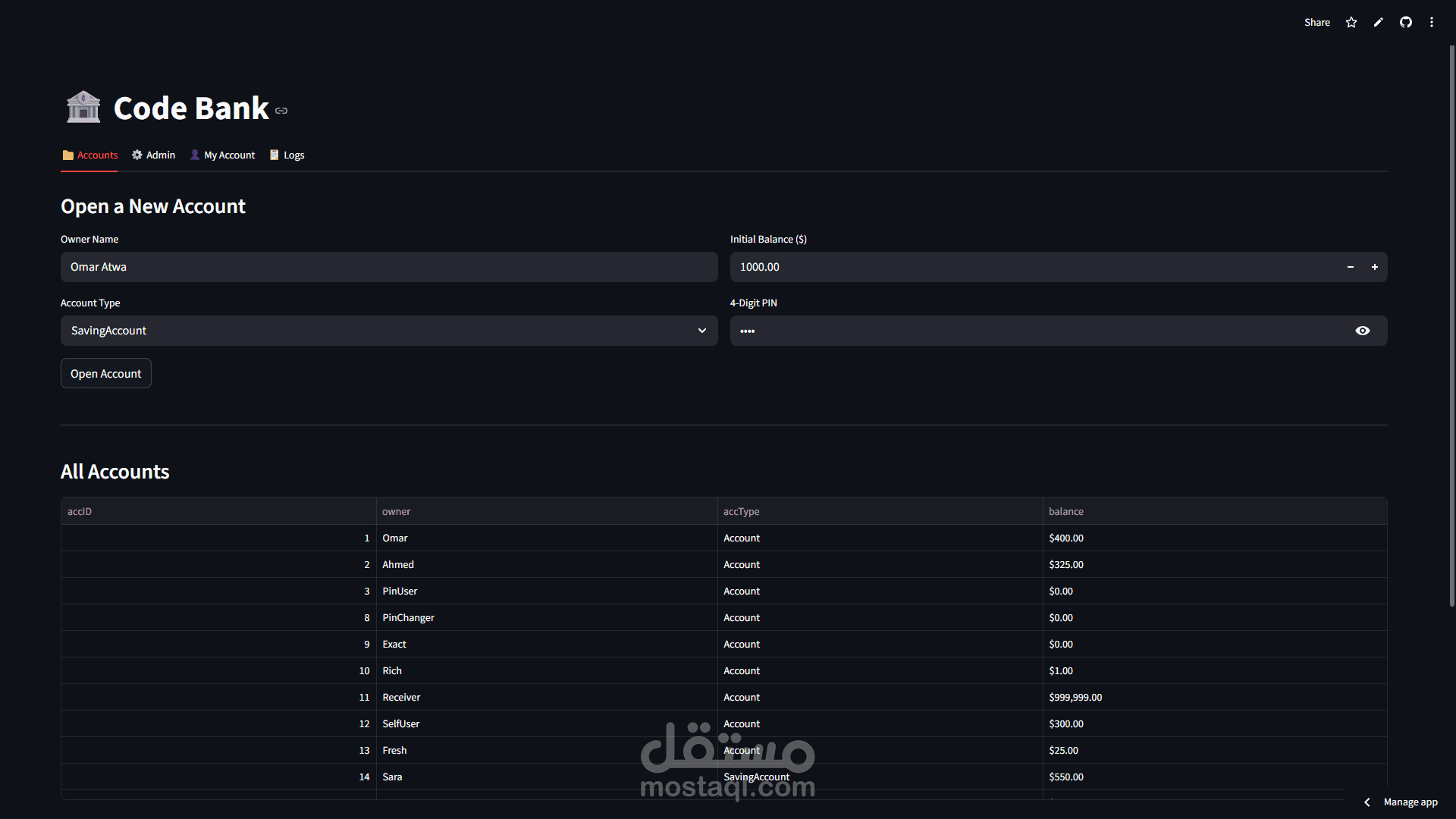Increase initial balance with plus button
The height and width of the screenshot is (819, 1456).
pos(1374,267)
